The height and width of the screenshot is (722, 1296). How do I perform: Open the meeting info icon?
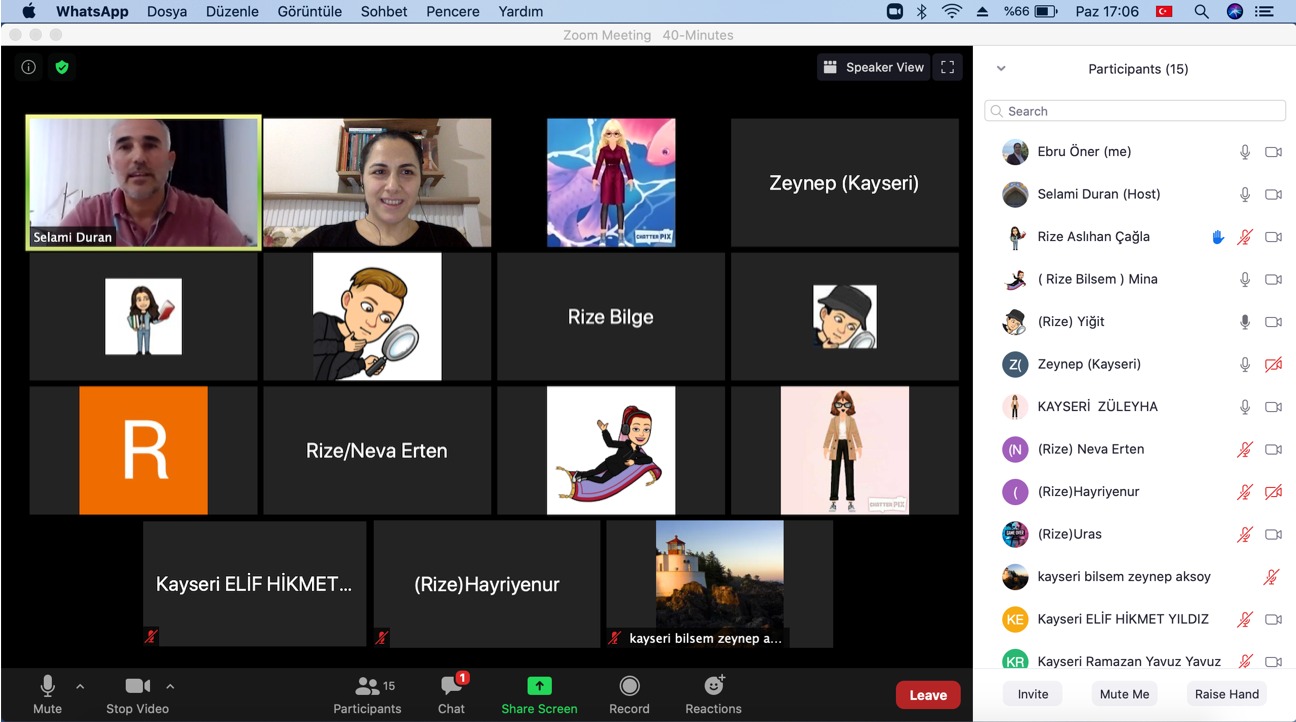(x=29, y=67)
